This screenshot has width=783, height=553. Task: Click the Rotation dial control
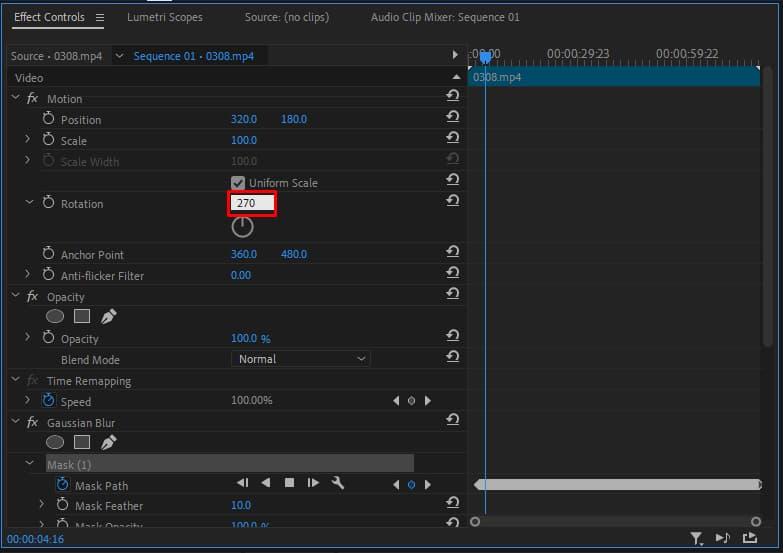(242, 227)
